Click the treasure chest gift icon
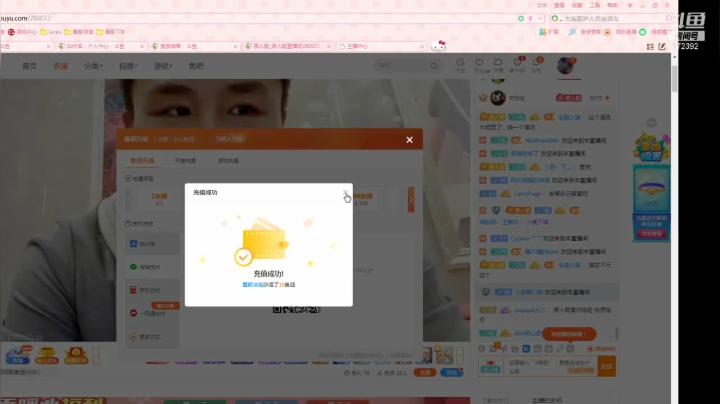The image size is (720, 404). tap(47, 355)
